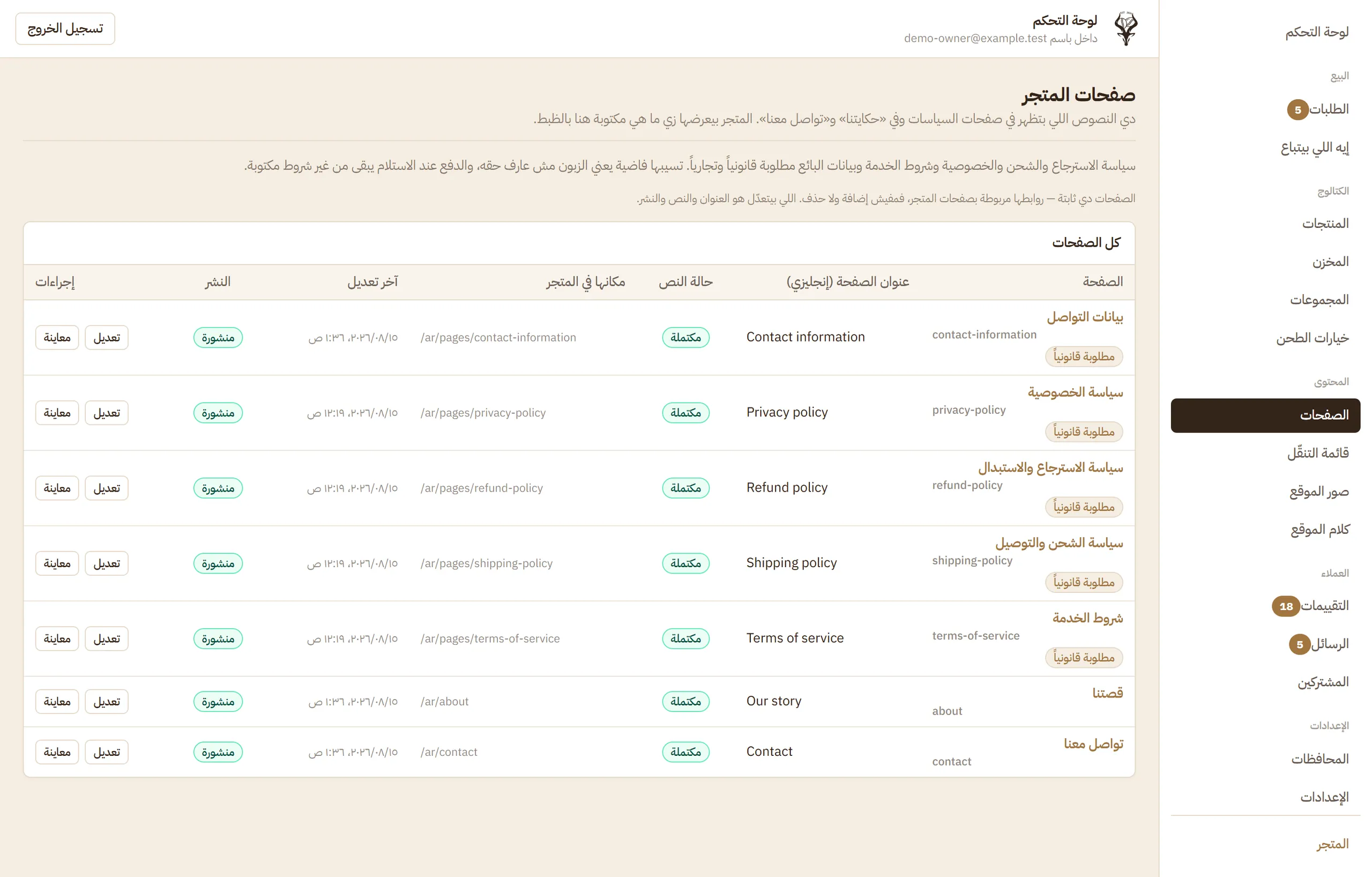Open المحافظات governorates in sidebar

(x=1319, y=759)
